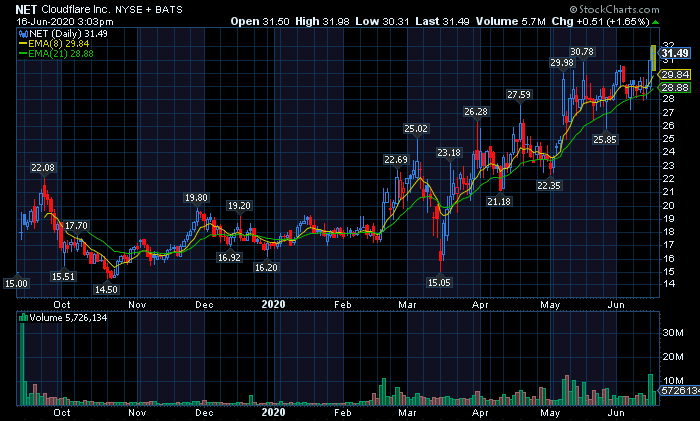Click the 16.20 low price label
This screenshot has height=421, width=700.
[x=266, y=268]
